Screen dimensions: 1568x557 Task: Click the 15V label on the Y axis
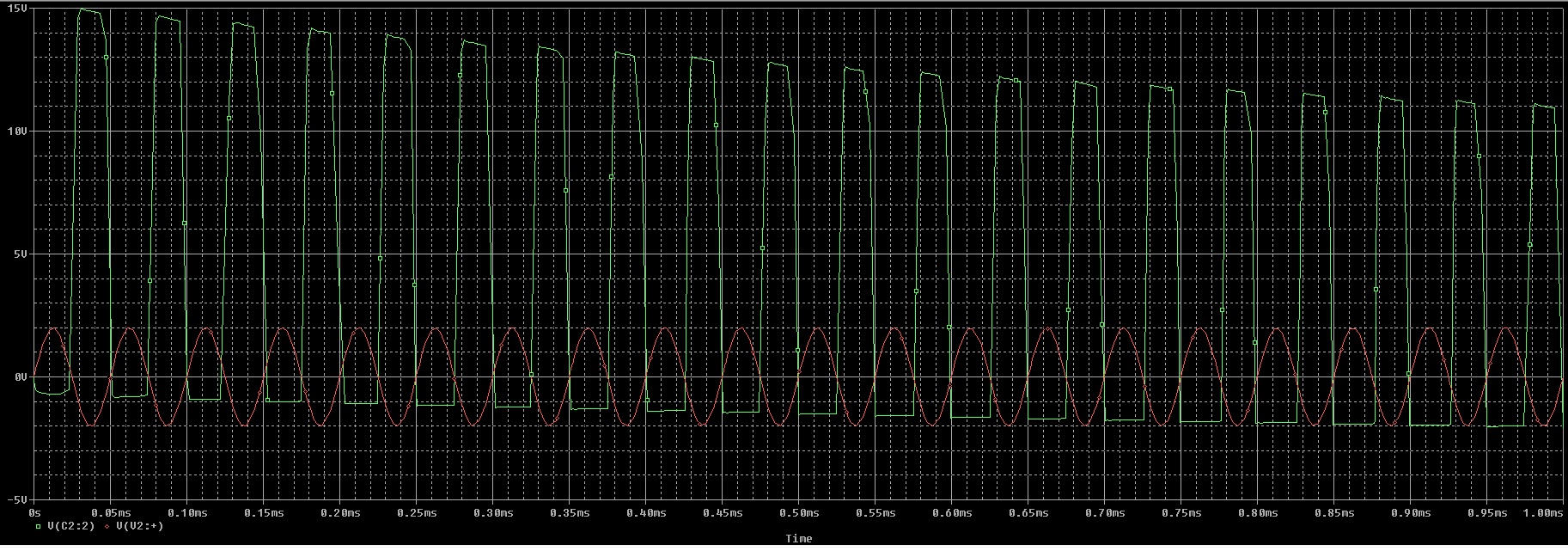coord(16,9)
